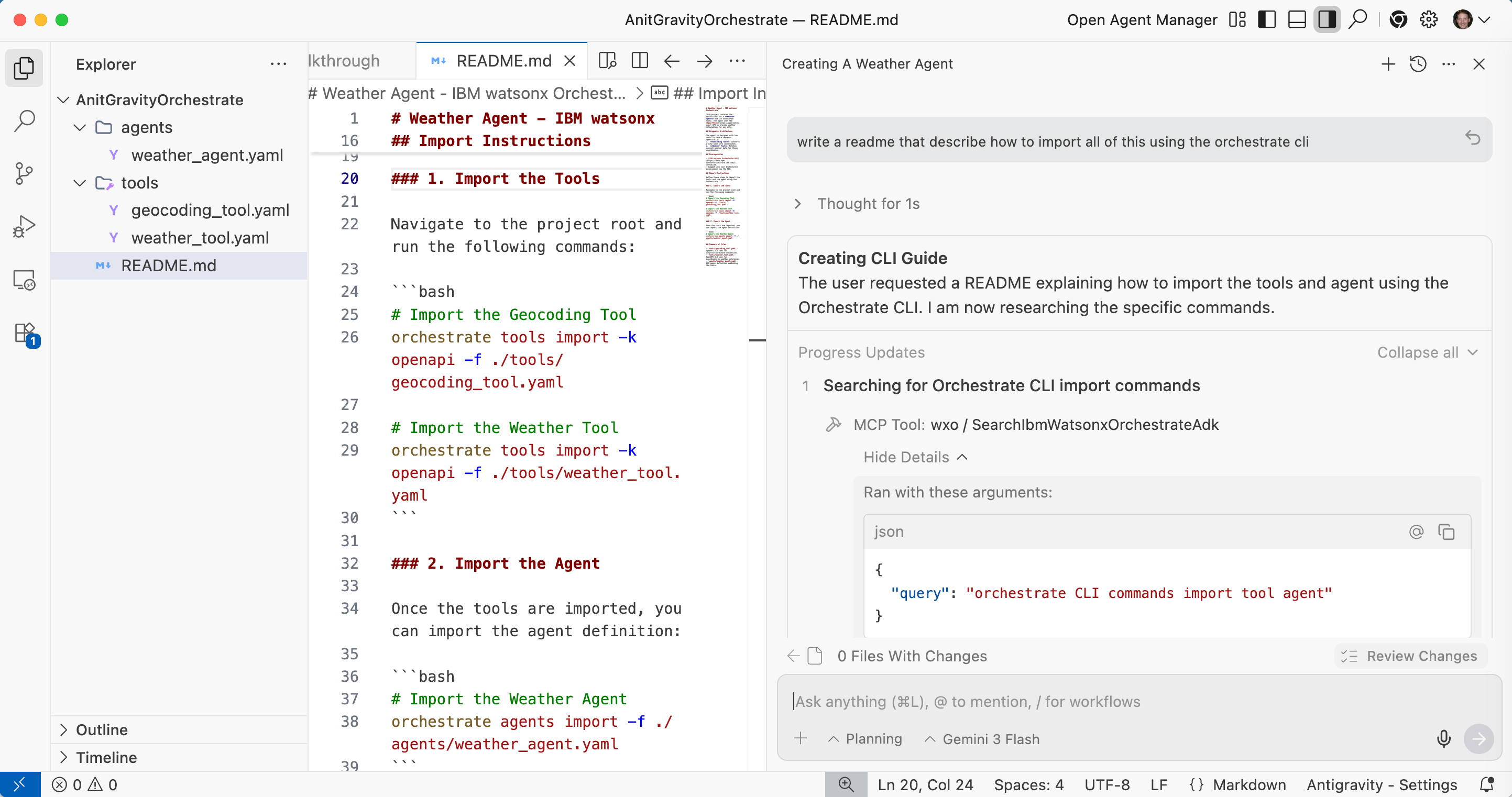This screenshot has width=1512, height=797.
Task: Toggle the secondary side bar
Action: coord(1327,19)
